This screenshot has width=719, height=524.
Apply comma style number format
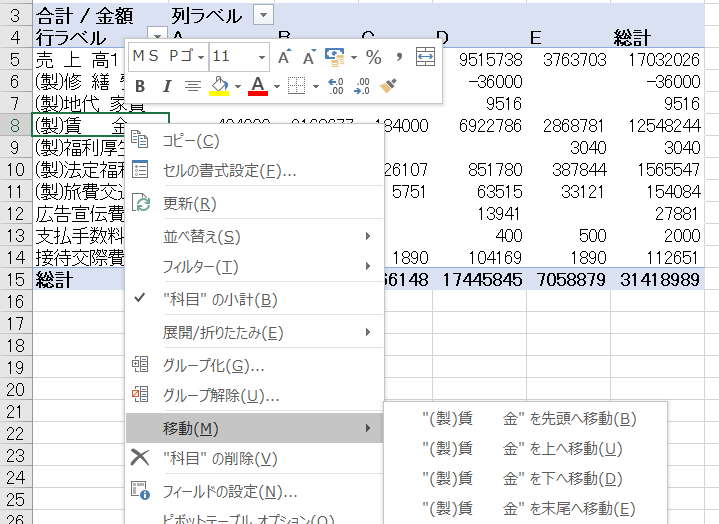pos(399,56)
